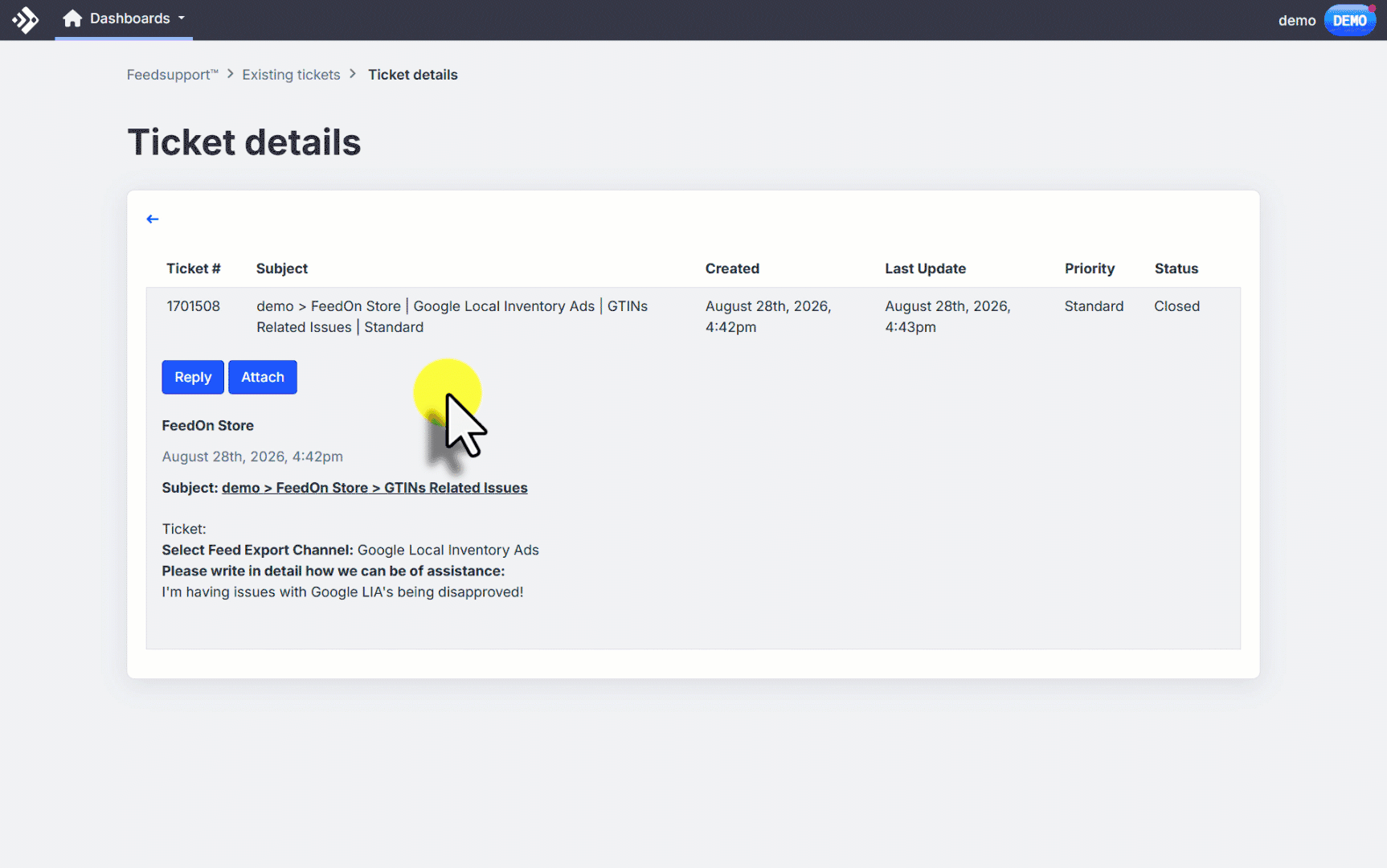
Task: Click the FeedOn Store sender name
Action: pos(207,425)
